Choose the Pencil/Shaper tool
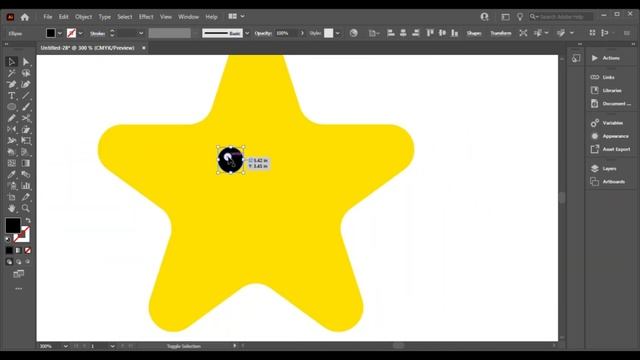Image resolution: width=640 pixels, height=360 pixels. pyautogui.click(x=11, y=118)
